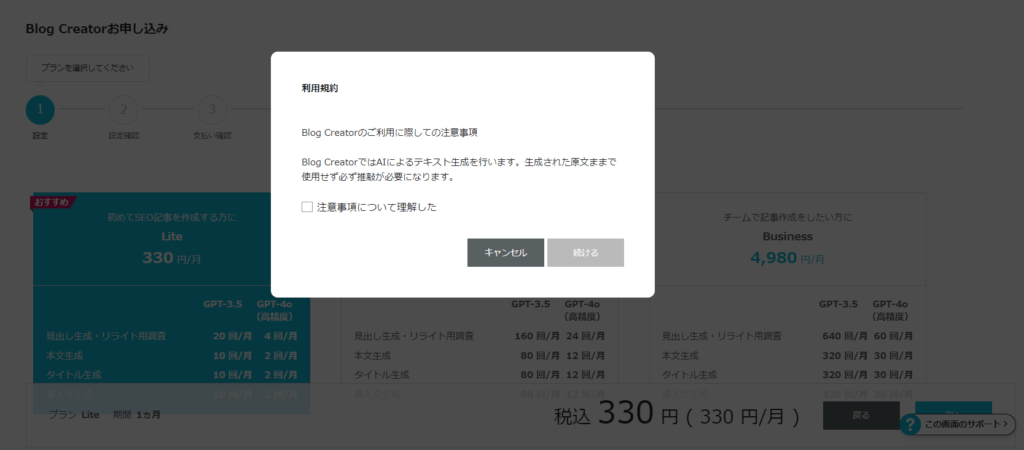1024x450 pixels.
Task: Click the Lite 330 円/月 price
Action: point(172,258)
